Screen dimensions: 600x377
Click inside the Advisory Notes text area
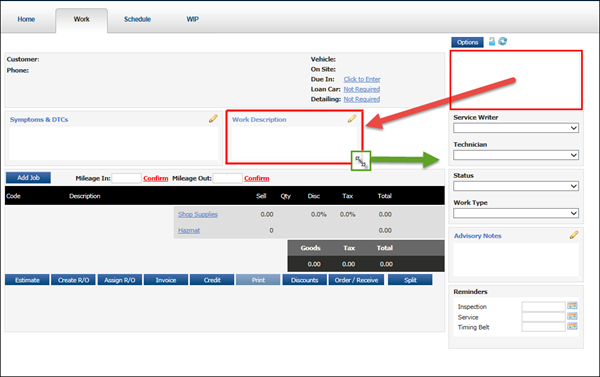(x=516, y=259)
